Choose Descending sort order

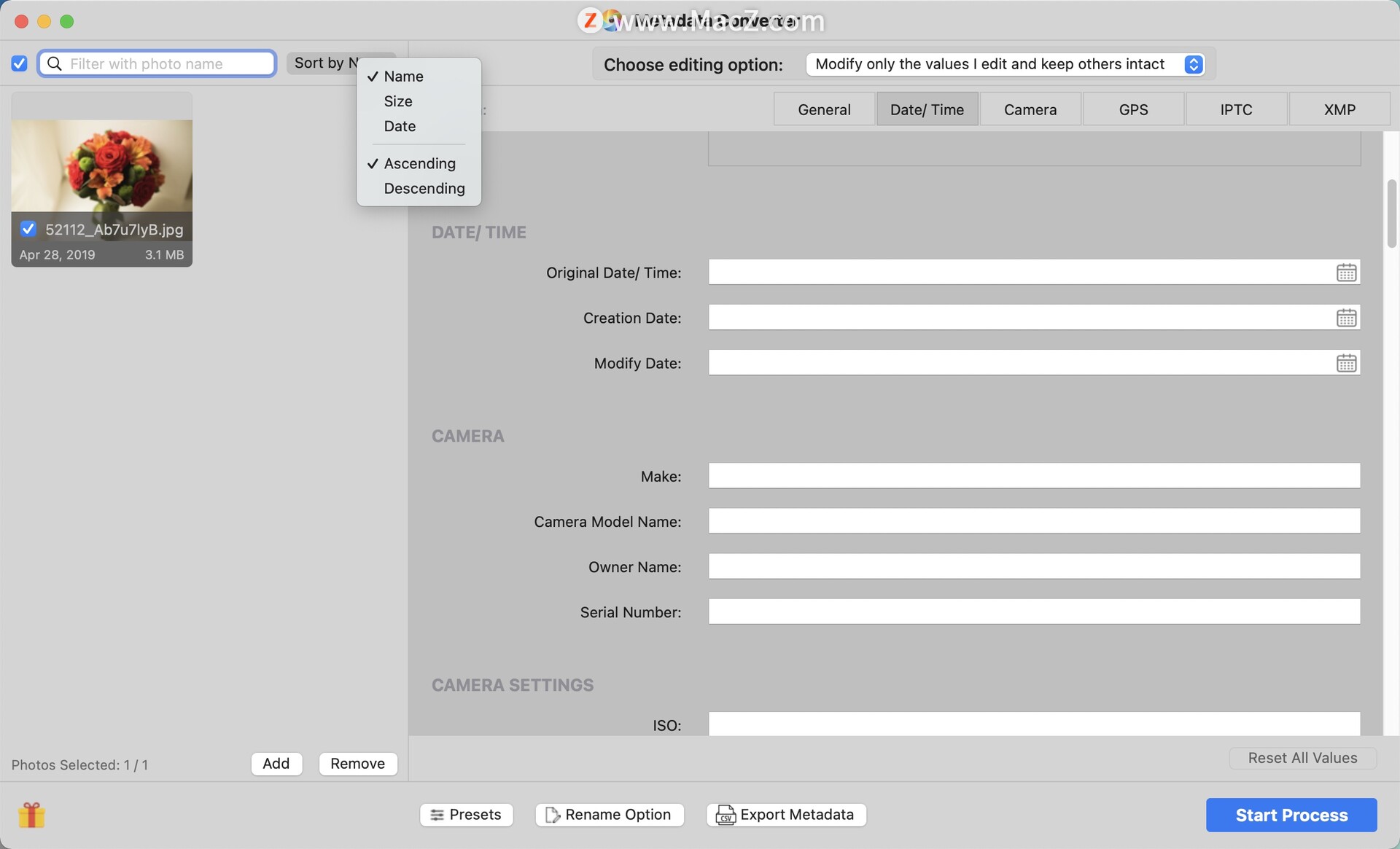pos(424,189)
